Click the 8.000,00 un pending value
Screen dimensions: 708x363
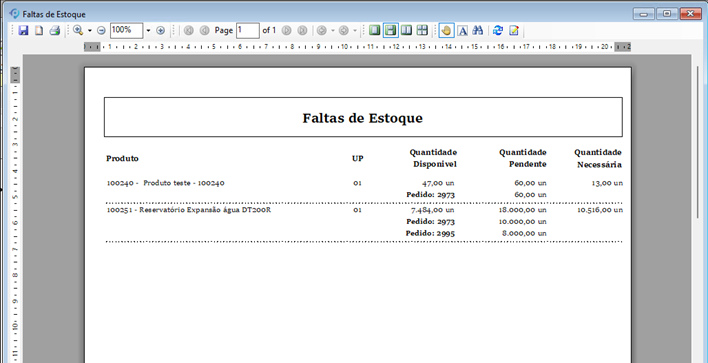coord(524,233)
